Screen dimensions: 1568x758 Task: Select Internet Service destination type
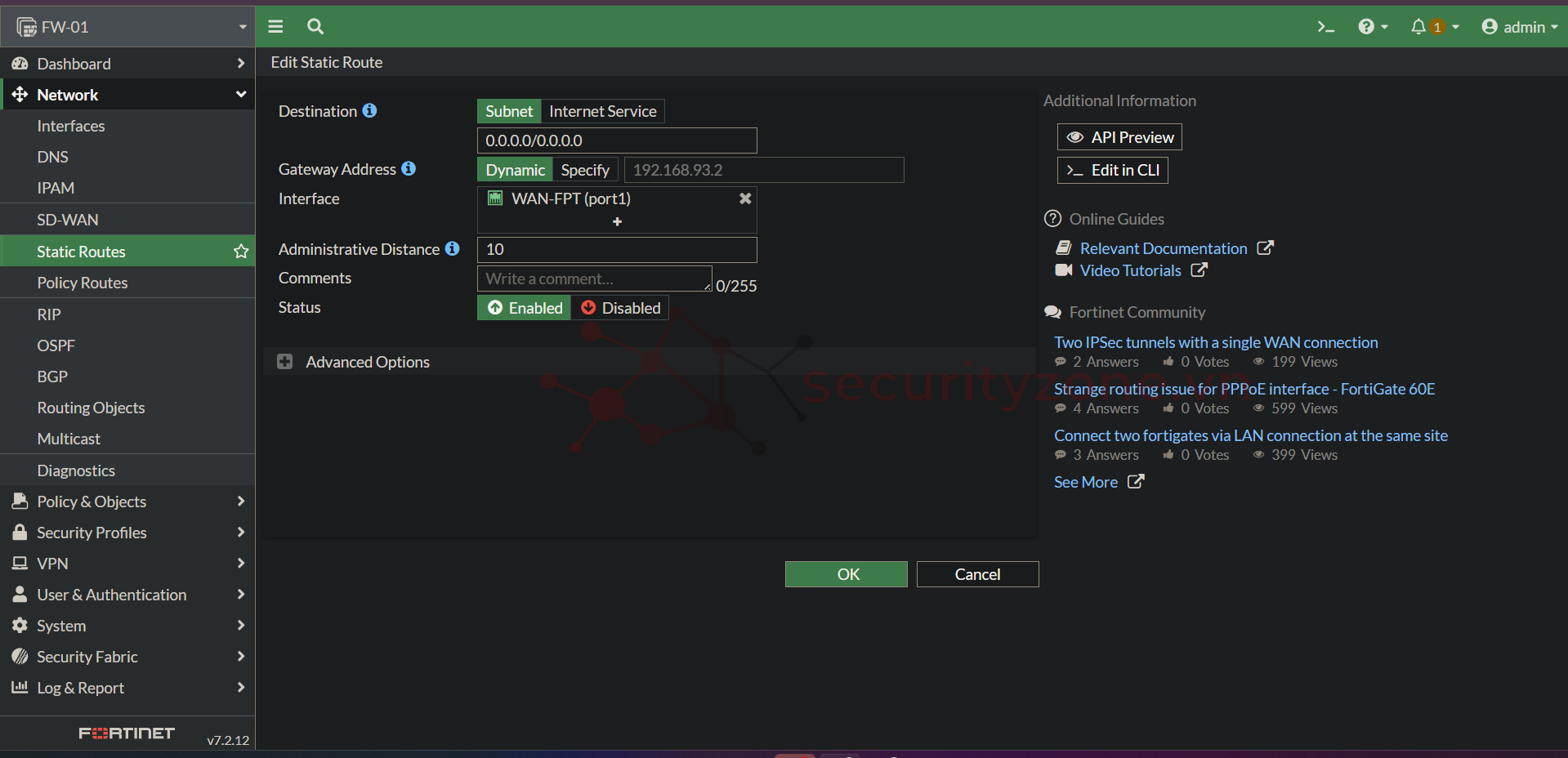[x=602, y=111]
